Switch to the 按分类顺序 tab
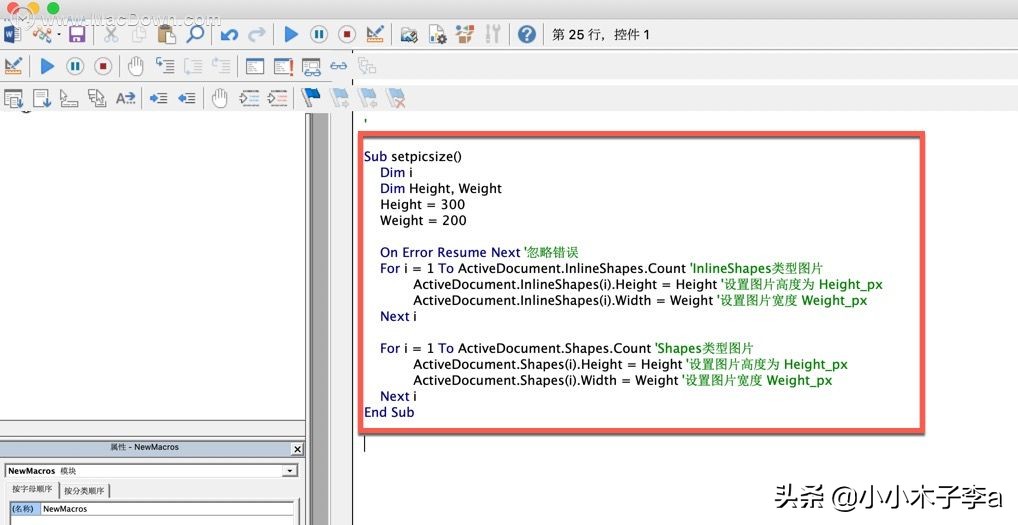 85,490
